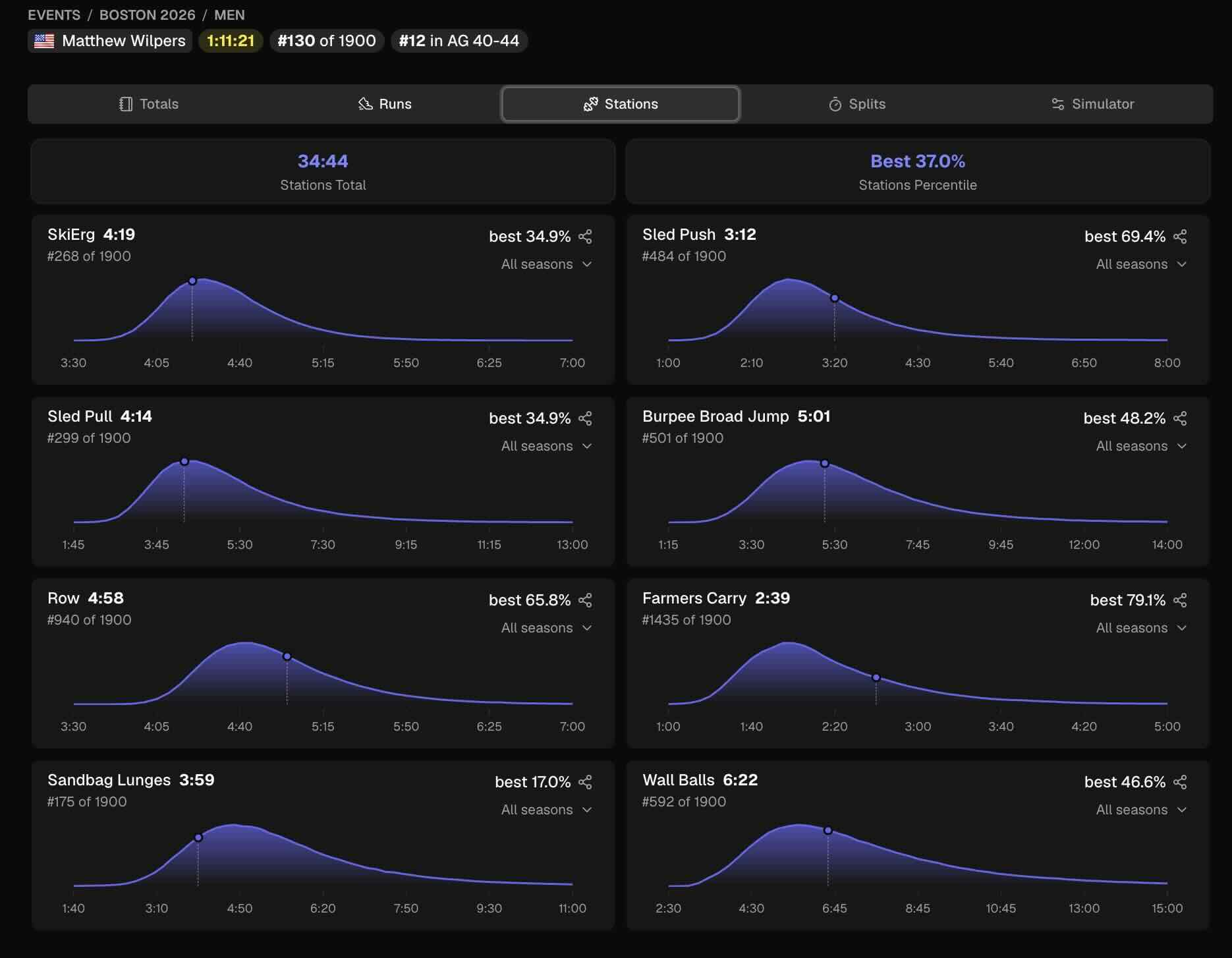Open the Row All seasons dropdown
The width and height of the screenshot is (1232, 958).
(546, 628)
